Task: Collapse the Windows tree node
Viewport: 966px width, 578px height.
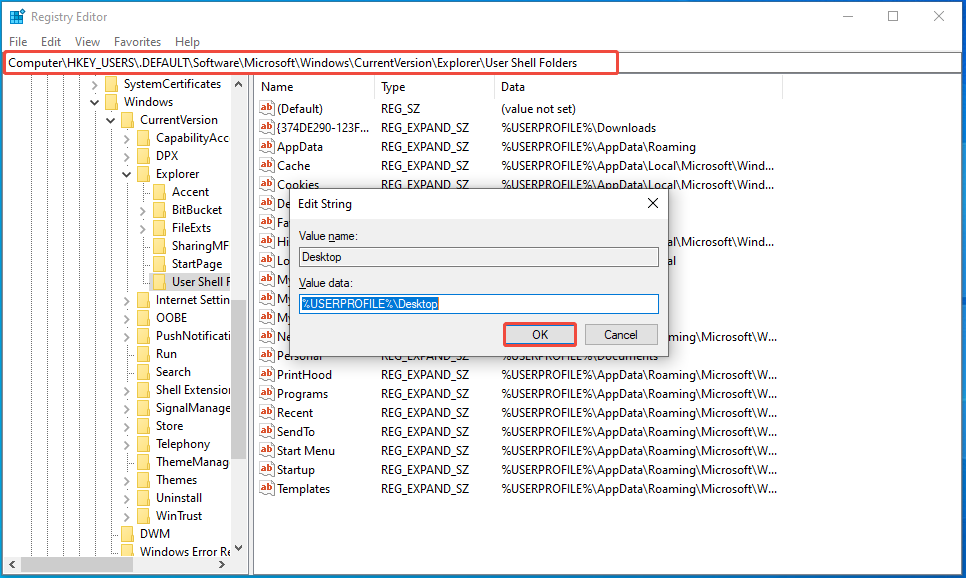Action: (94, 102)
